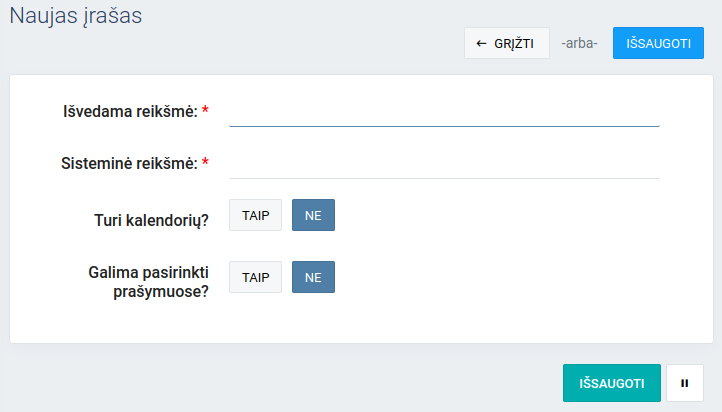The width and height of the screenshot is (722, 412).
Task: Click the Išvedama reikšmė label
Action: point(129,111)
